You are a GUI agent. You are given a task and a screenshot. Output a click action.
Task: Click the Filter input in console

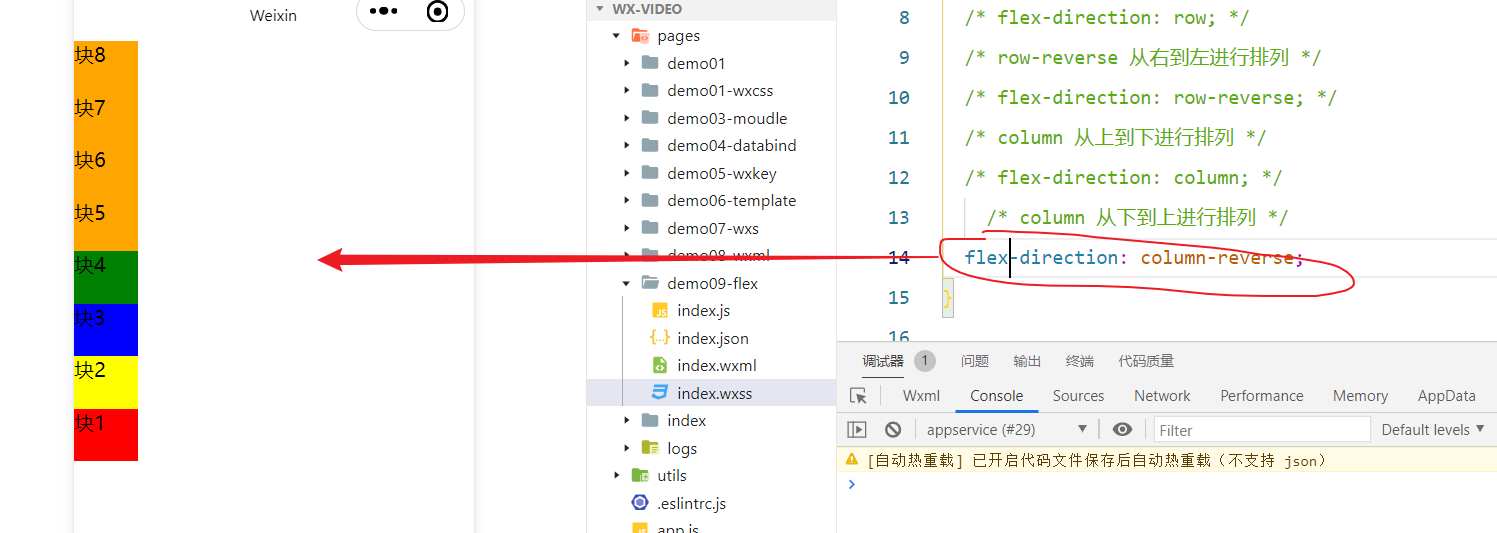(1261, 430)
